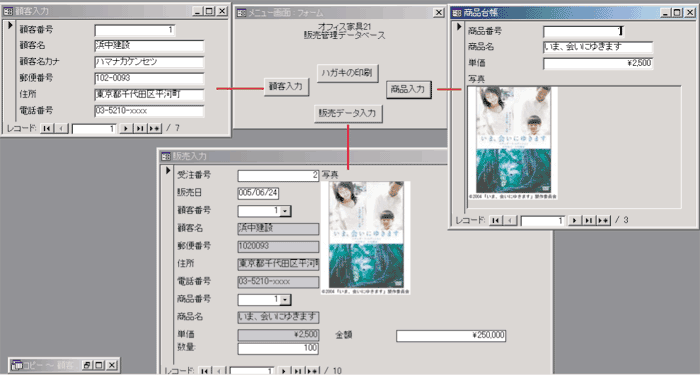
Task: Click 商品番号 field in 商品台帳 window
Action: pyautogui.click(x=583, y=31)
